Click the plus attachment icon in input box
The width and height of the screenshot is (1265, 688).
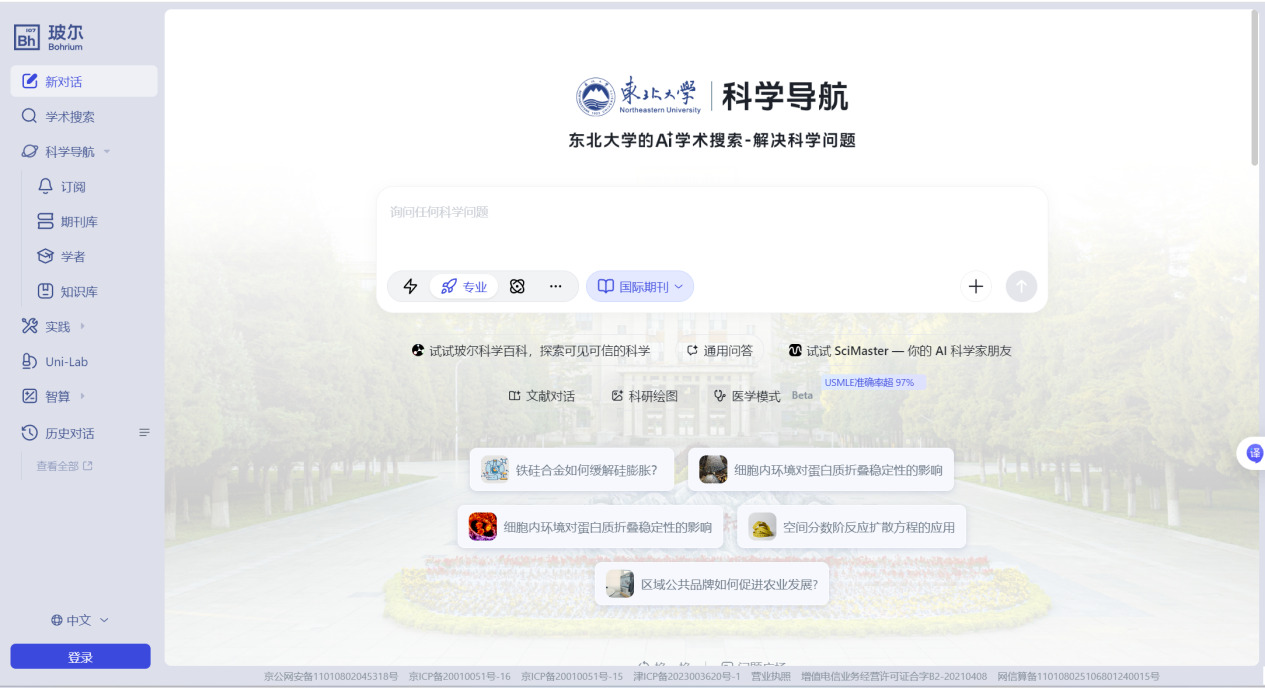976,287
